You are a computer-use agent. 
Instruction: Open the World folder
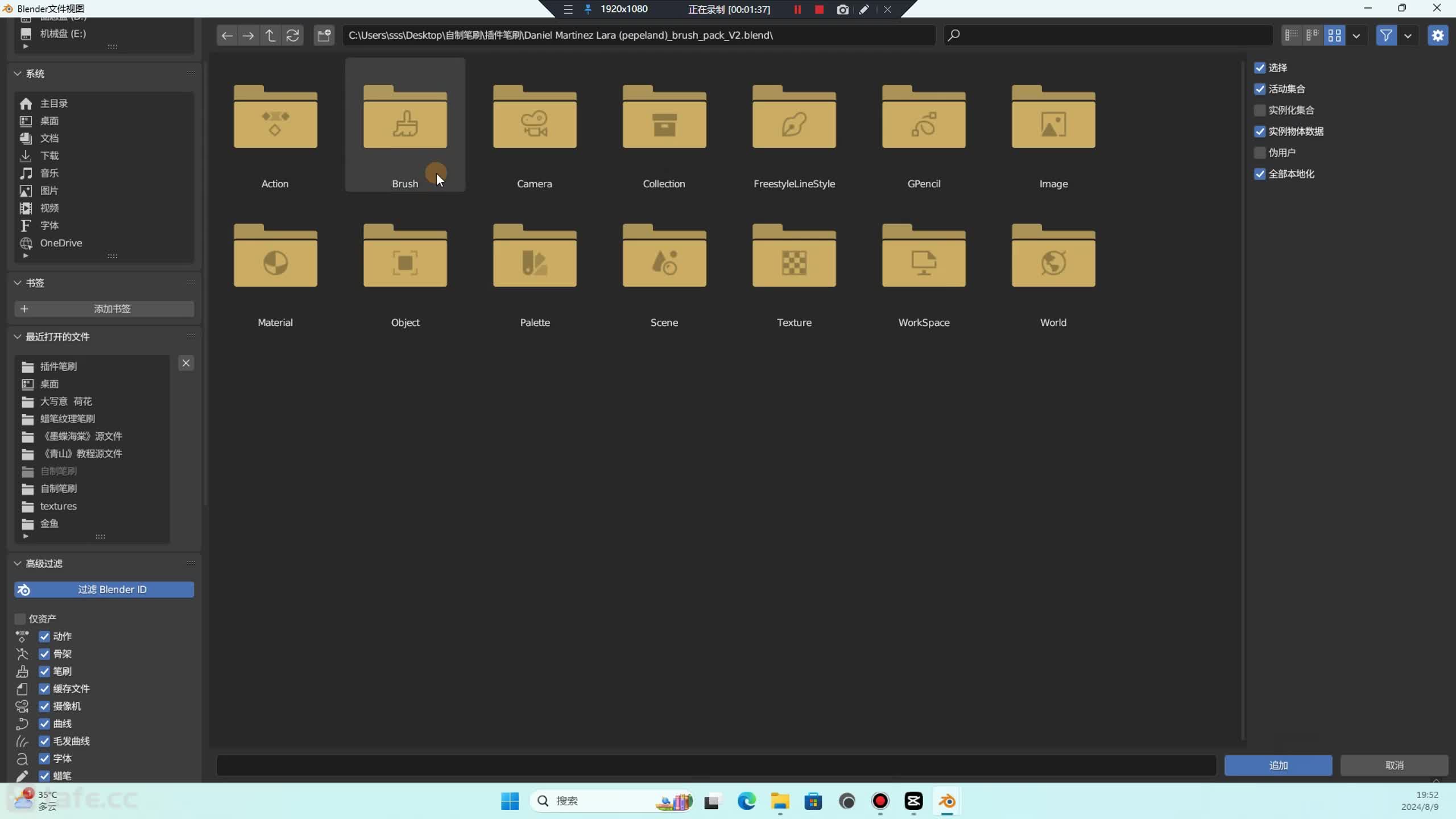pyautogui.click(x=1053, y=264)
